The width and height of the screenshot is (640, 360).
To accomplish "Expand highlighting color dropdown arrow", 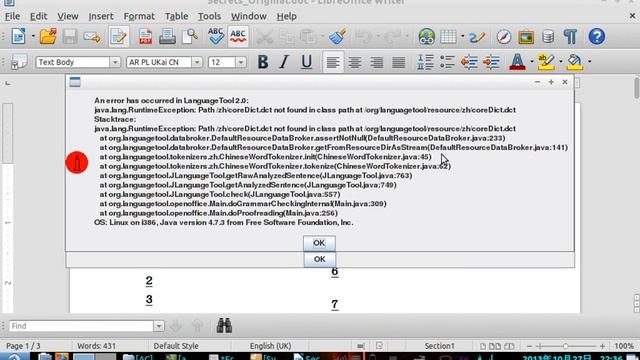I will [560, 62].
